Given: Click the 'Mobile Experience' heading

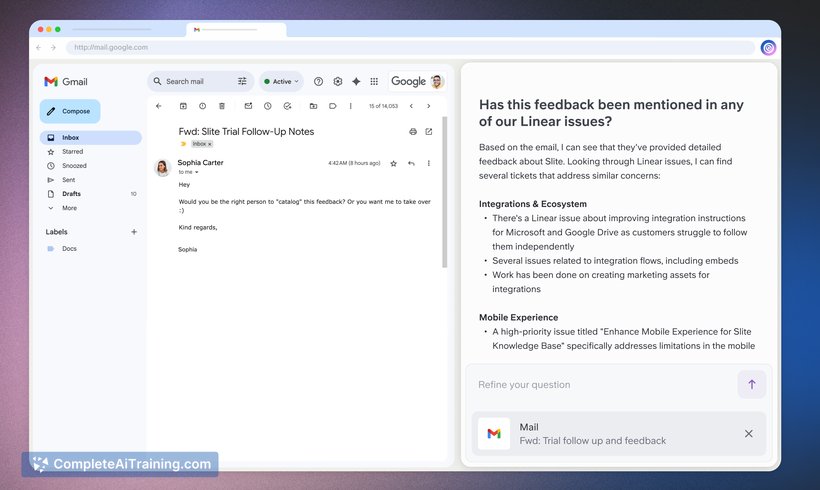Looking at the screenshot, I should 518,317.
